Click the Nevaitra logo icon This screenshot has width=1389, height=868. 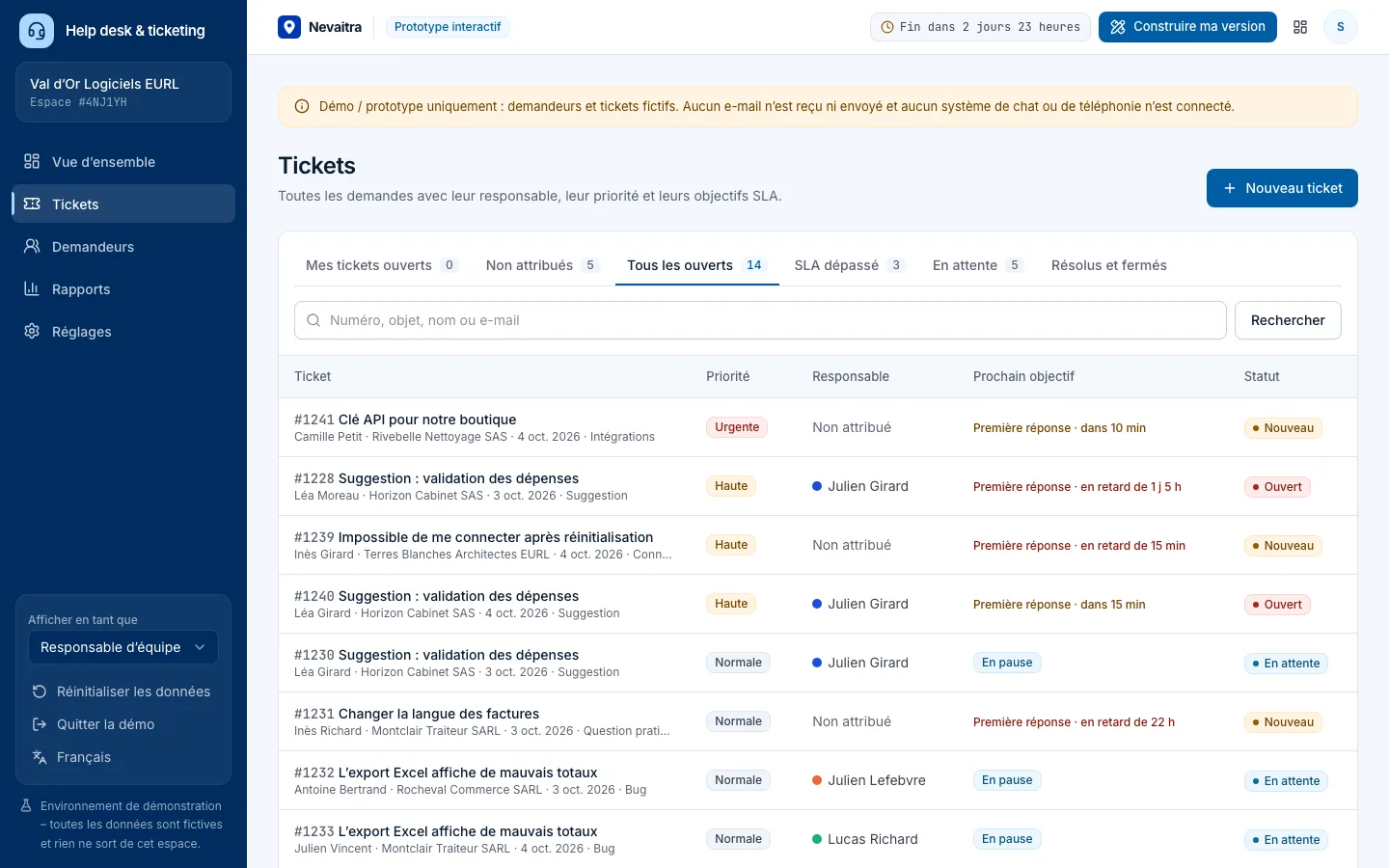pyautogui.click(x=289, y=27)
